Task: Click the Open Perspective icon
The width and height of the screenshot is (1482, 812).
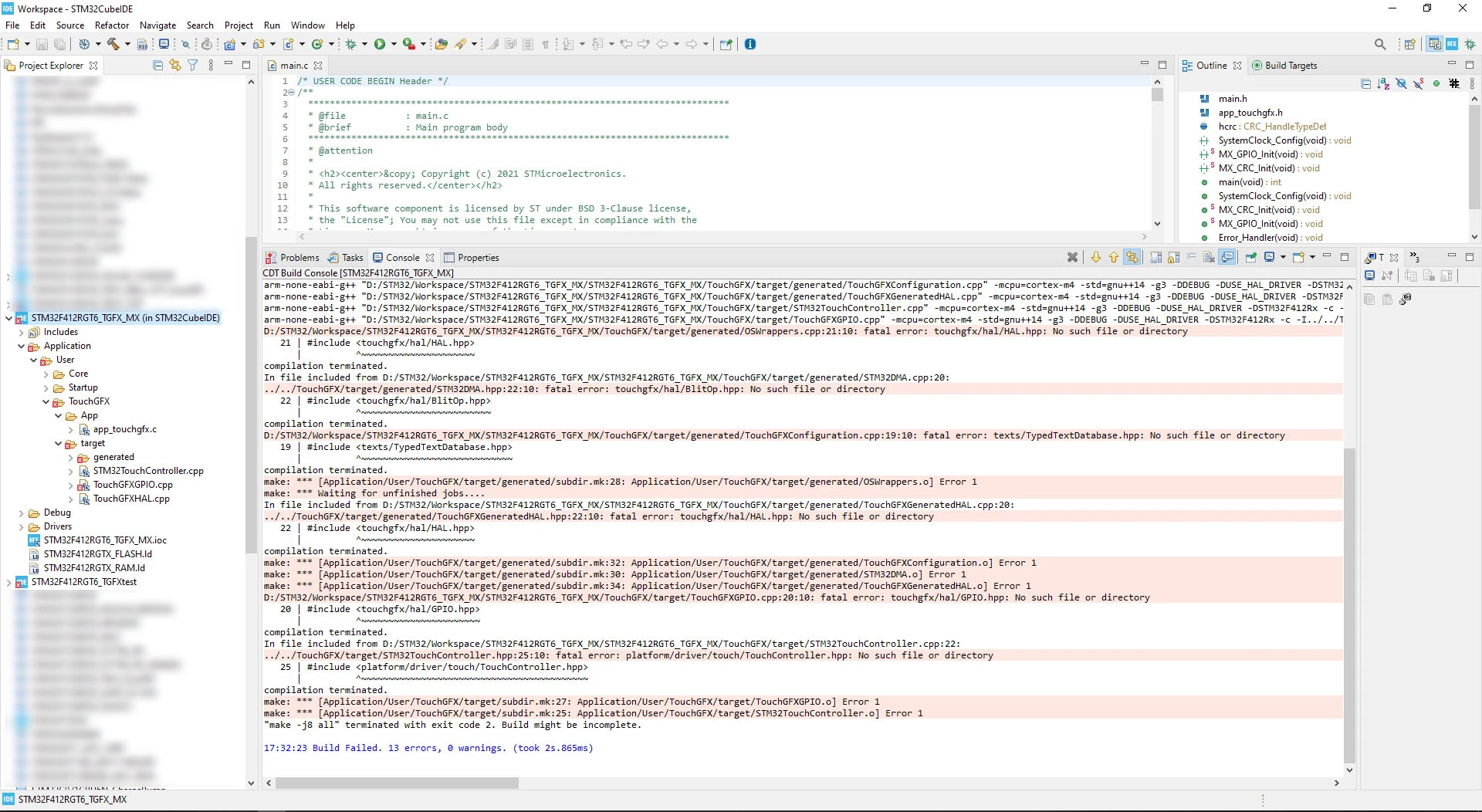Action: point(1409,44)
